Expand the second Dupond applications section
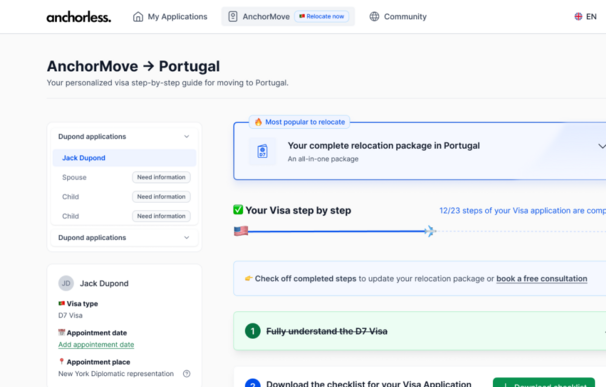 point(187,237)
